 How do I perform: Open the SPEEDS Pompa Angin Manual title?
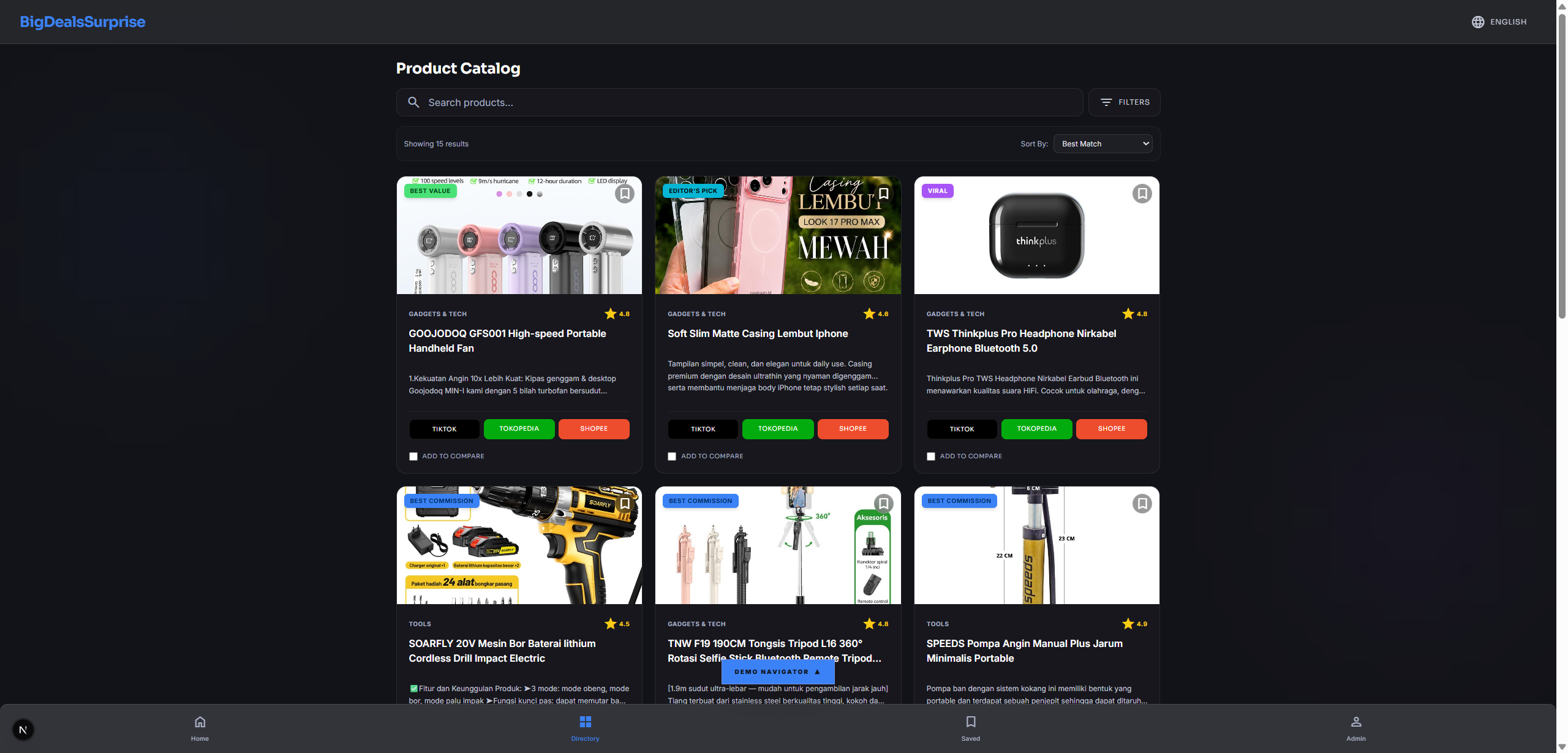coord(1024,651)
